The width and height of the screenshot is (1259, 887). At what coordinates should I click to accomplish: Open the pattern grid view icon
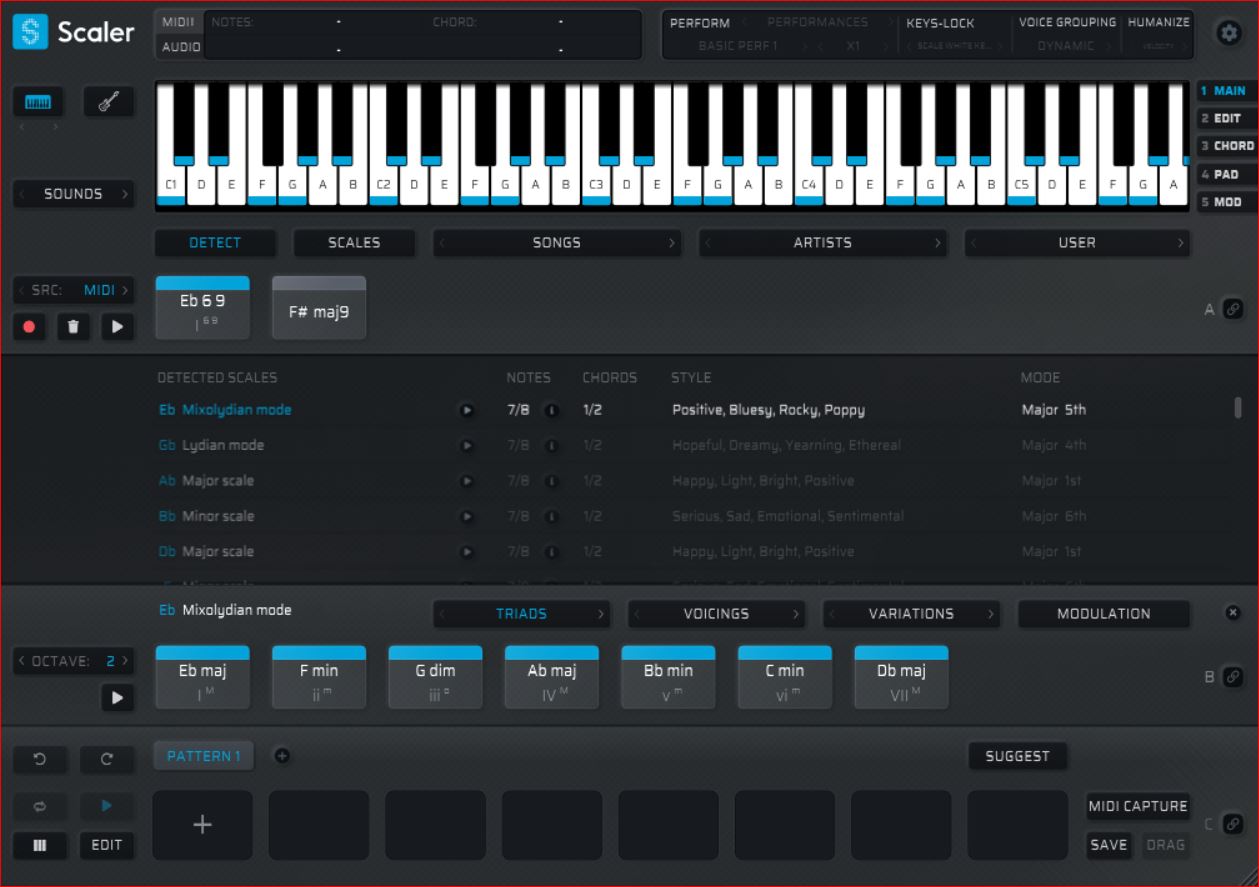click(39, 845)
